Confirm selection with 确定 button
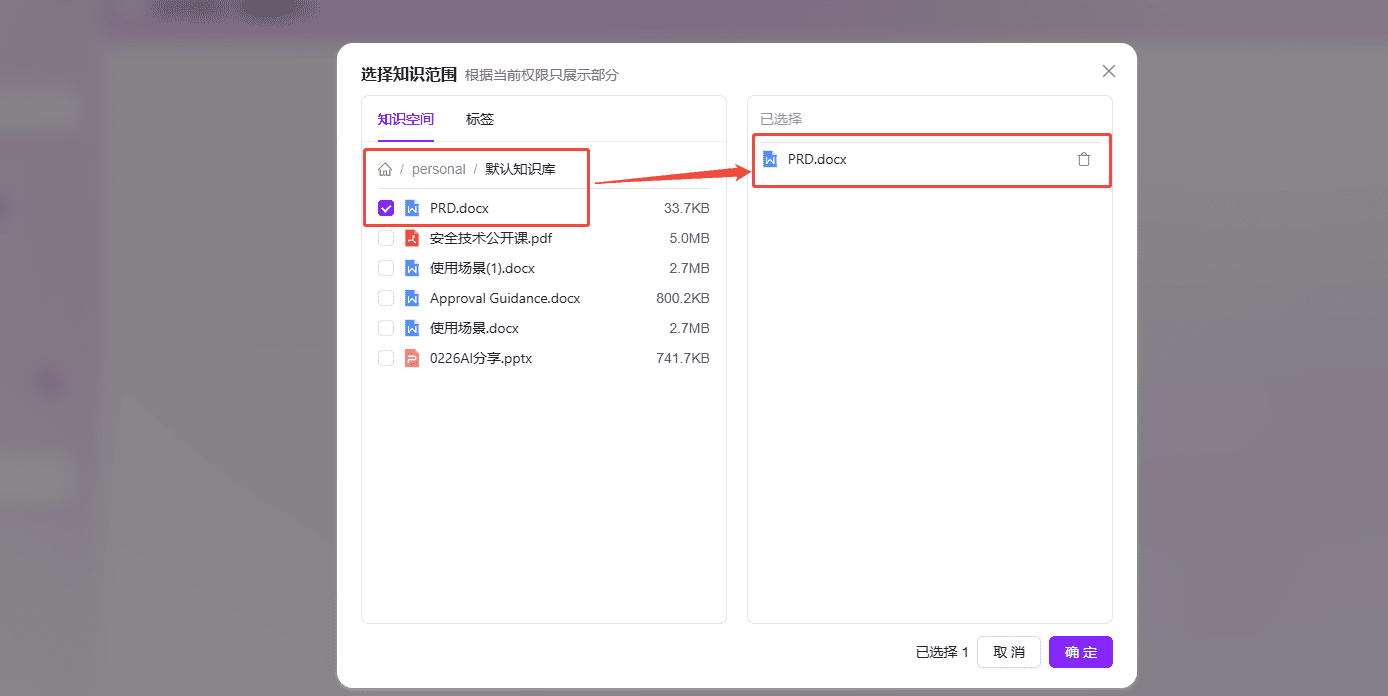The image size is (1388, 696). [x=1081, y=652]
